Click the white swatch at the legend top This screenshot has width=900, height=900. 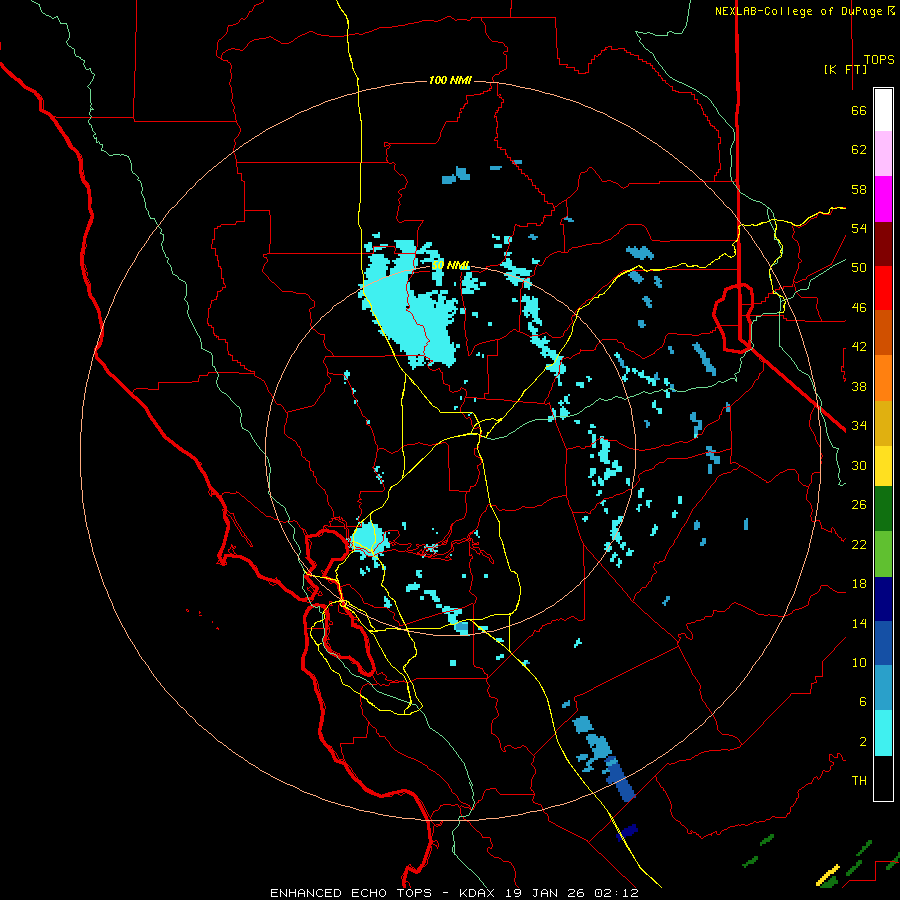tap(883, 110)
